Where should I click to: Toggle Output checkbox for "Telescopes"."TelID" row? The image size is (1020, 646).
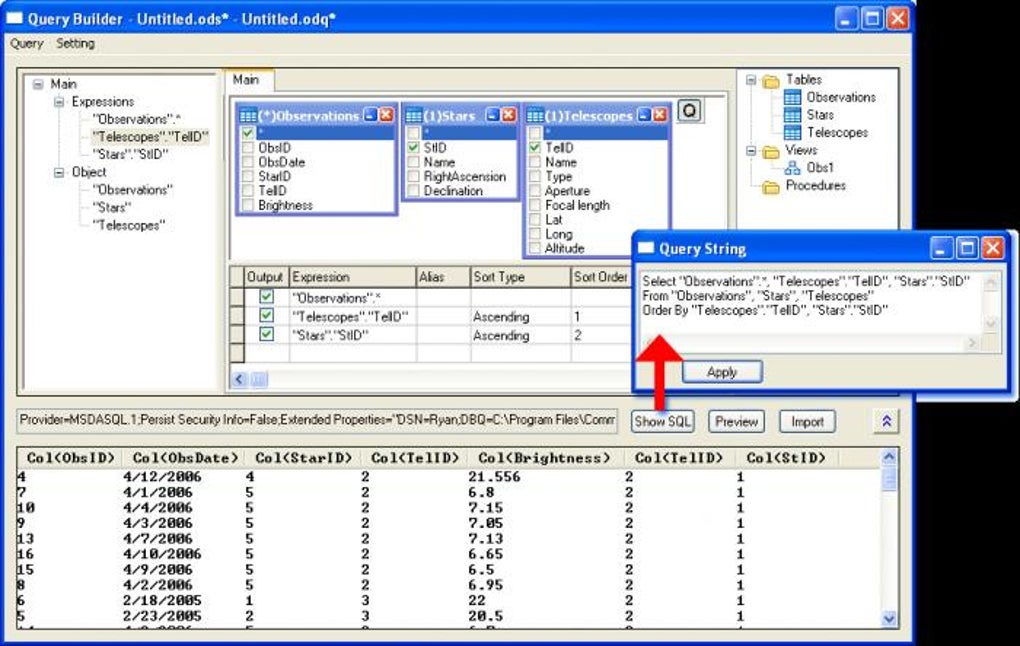point(266,316)
